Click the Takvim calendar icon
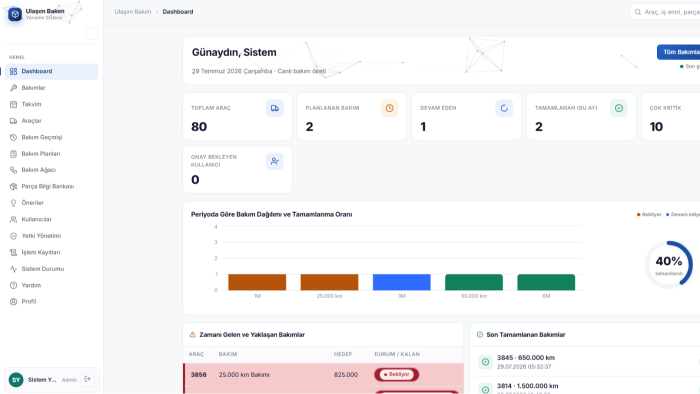 pos(13,104)
